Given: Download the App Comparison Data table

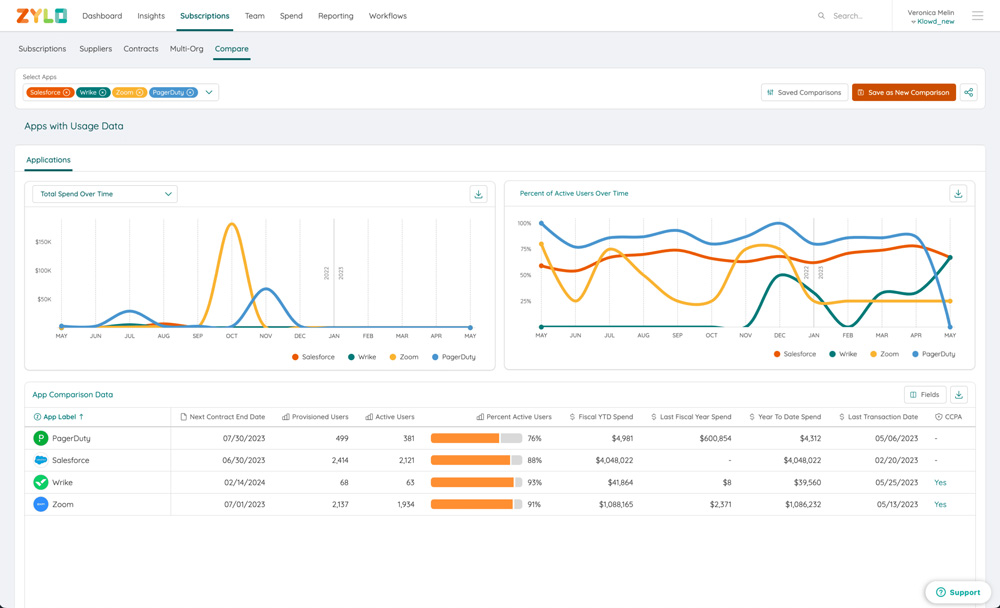Looking at the screenshot, I should tap(959, 395).
